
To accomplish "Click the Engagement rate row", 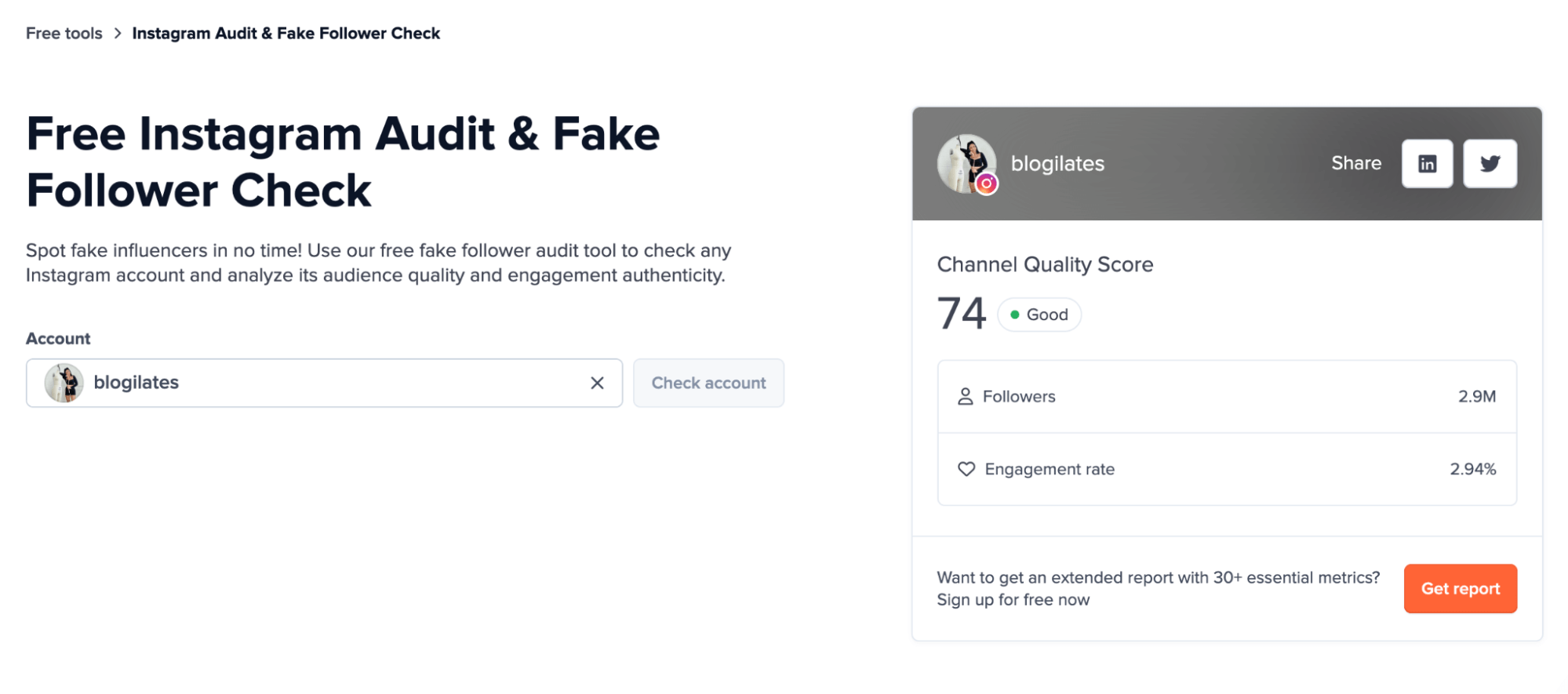I will 1227,469.
